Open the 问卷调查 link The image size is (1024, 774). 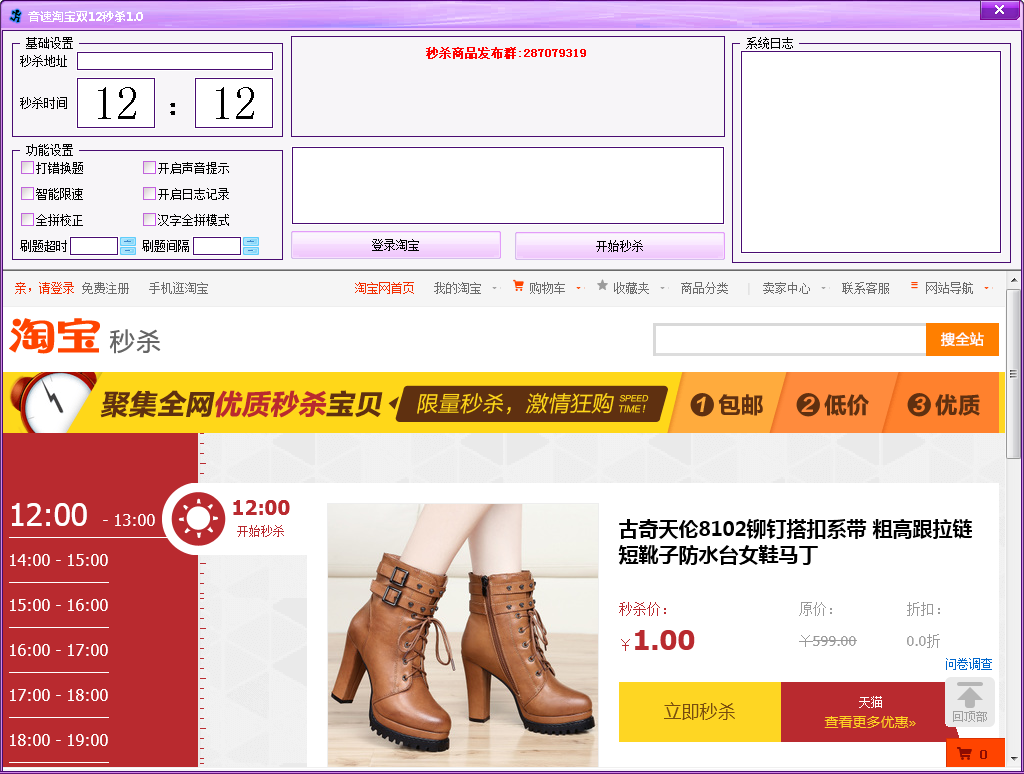968,664
